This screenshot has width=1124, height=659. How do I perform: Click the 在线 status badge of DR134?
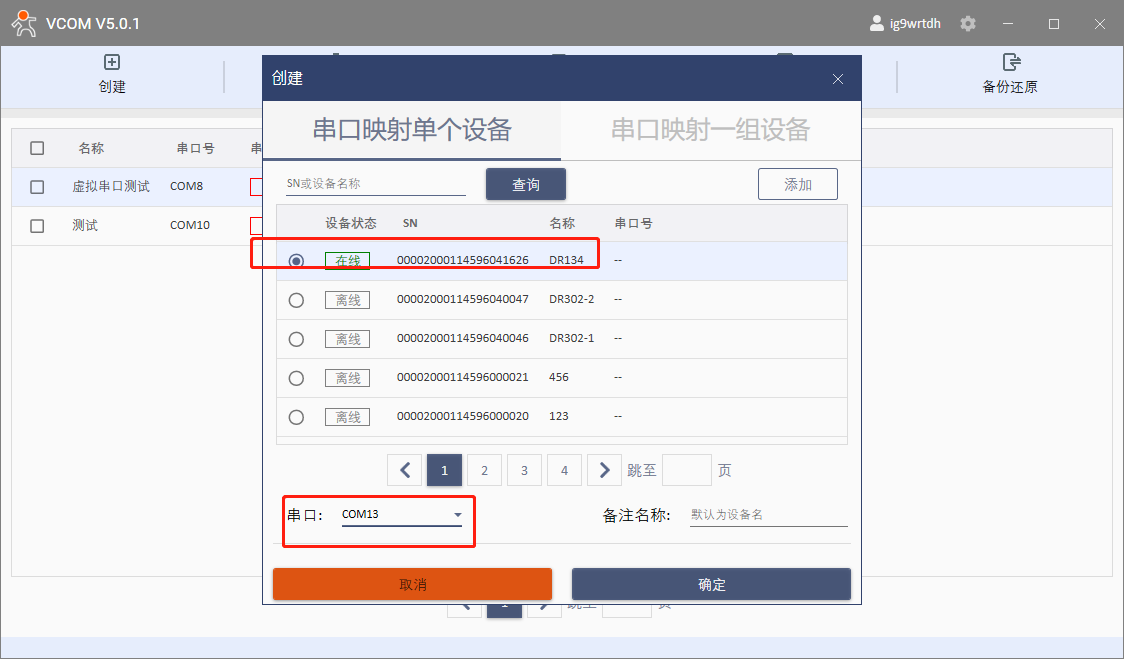(348, 260)
